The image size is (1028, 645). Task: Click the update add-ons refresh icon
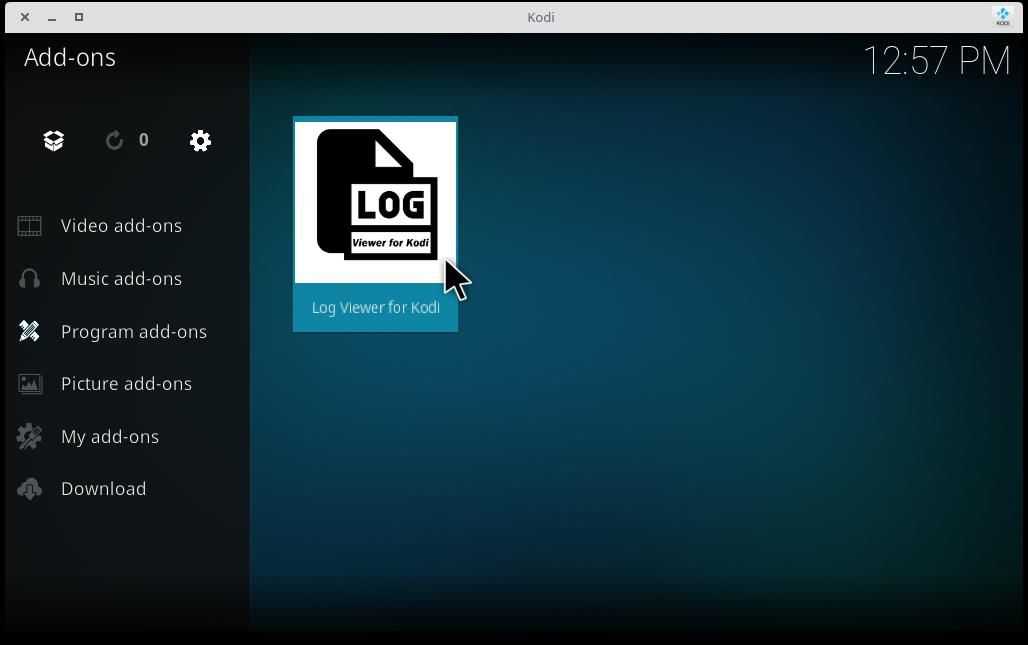pos(113,140)
